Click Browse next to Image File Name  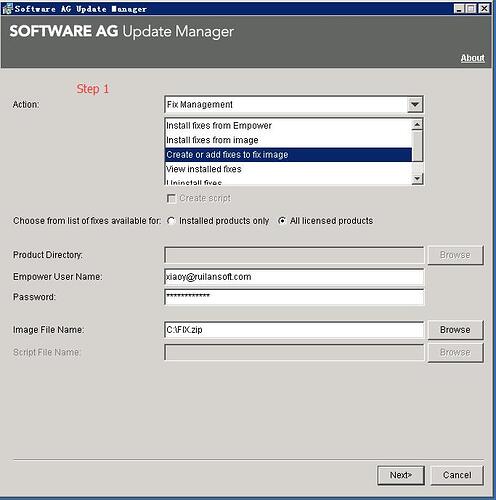tap(455, 330)
